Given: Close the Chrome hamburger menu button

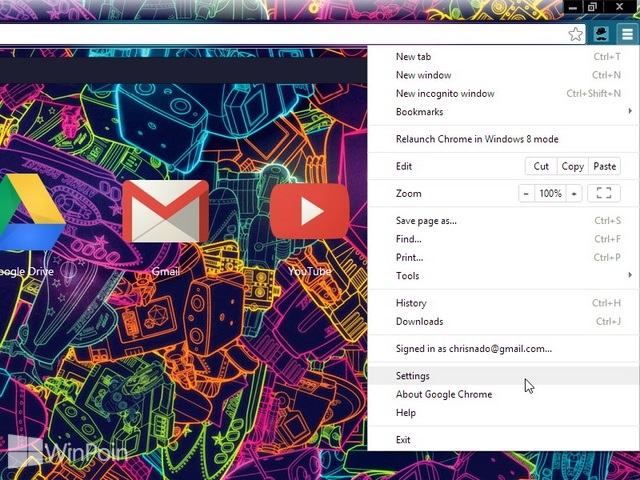Looking at the screenshot, I should 627,34.
